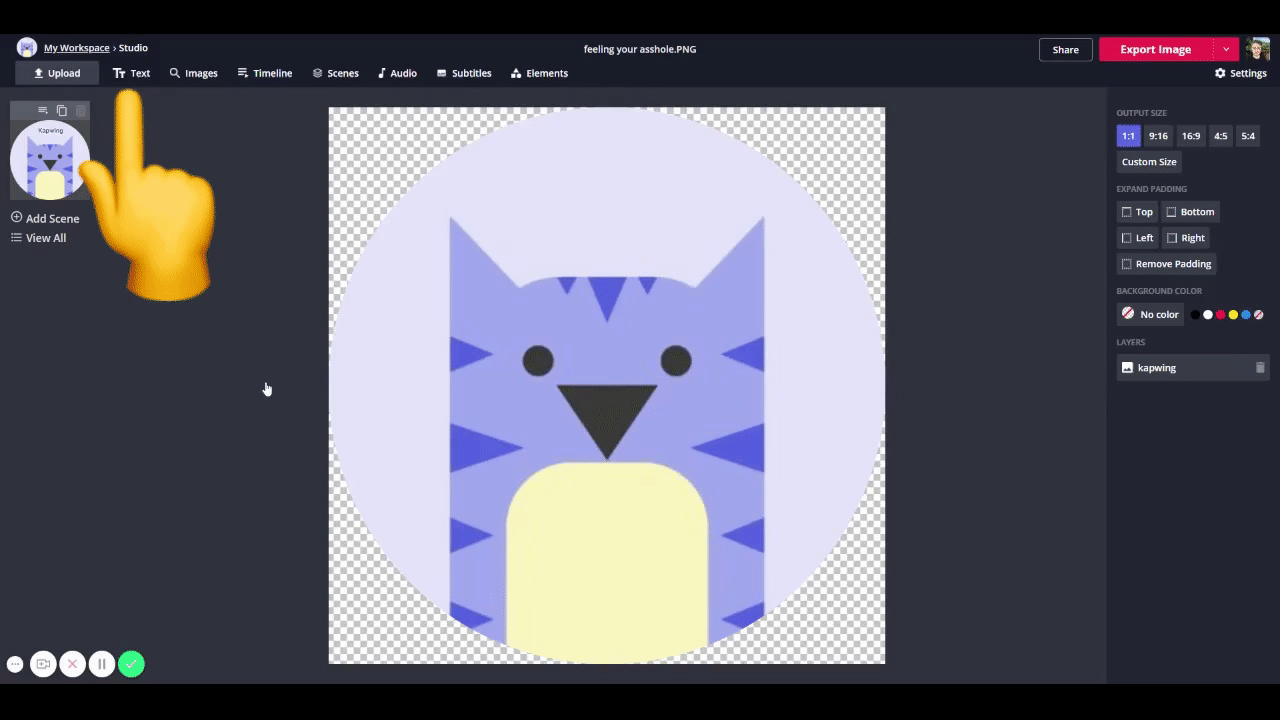Follow the My Workspace link
Image resolution: width=1280 pixels, height=720 pixels.
pyautogui.click(x=76, y=48)
